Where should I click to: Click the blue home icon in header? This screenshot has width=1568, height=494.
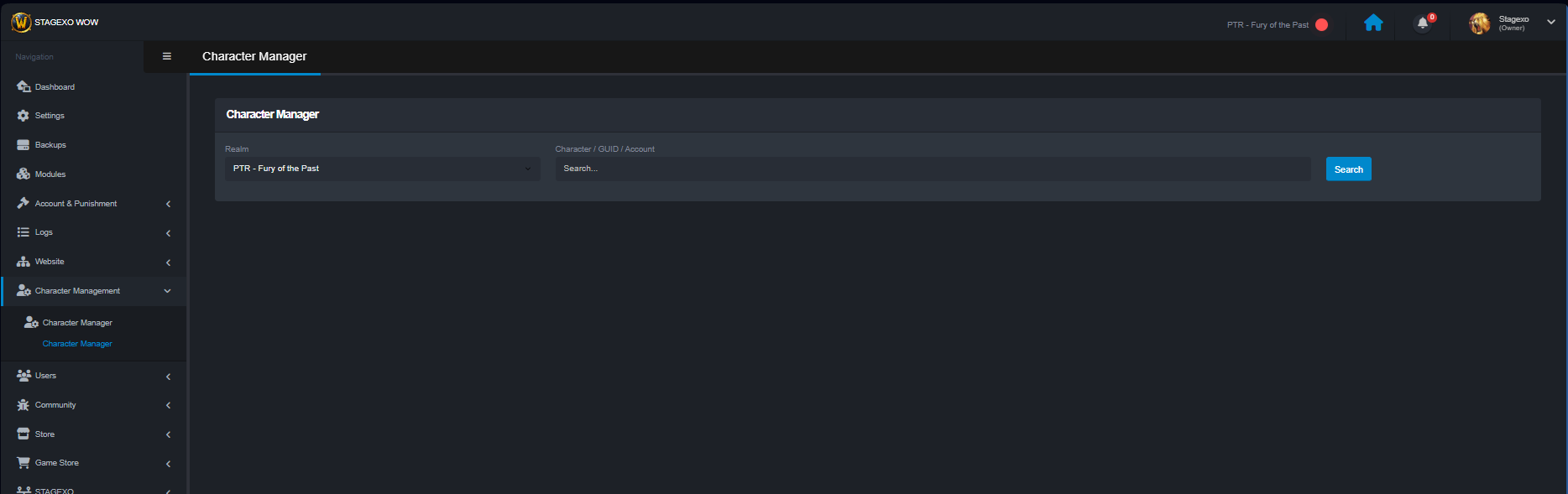[1373, 23]
